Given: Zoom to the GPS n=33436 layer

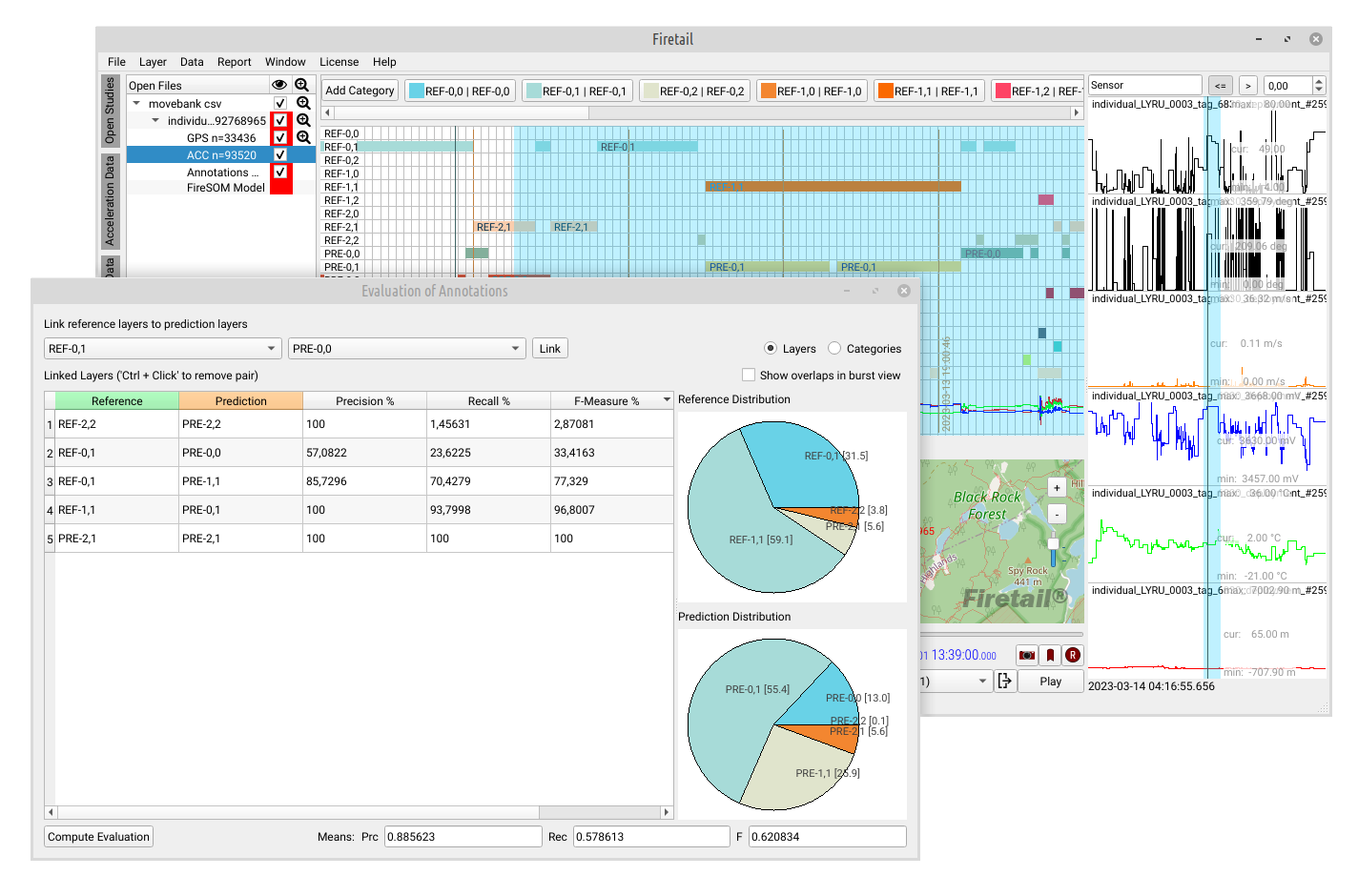Looking at the screenshot, I should [303, 137].
